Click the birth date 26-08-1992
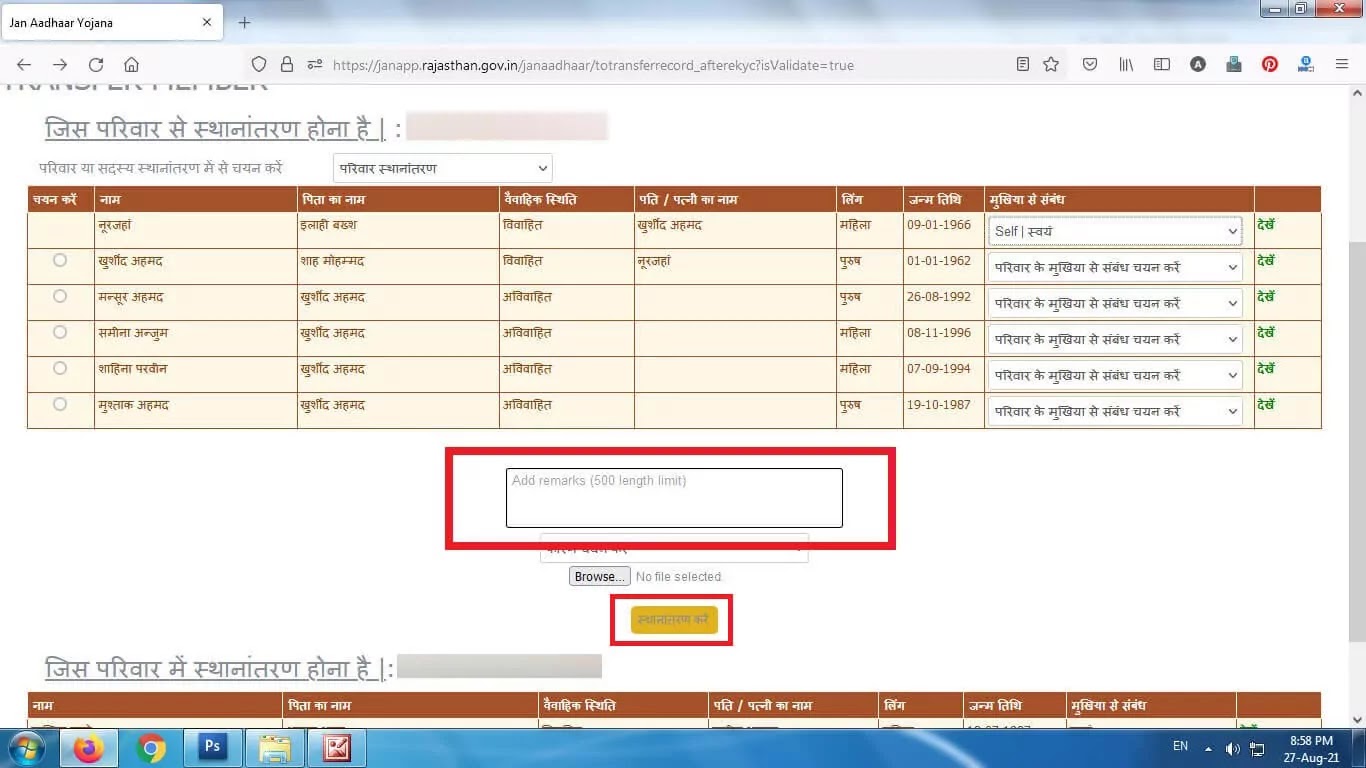1366x768 pixels. [x=939, y=297]
